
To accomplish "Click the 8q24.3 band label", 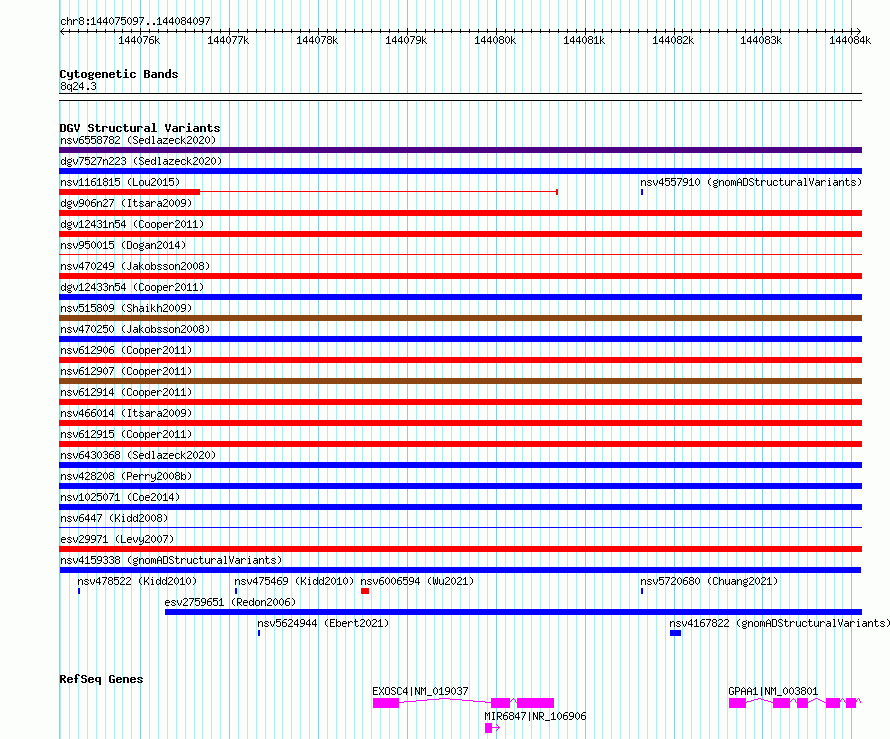I will point(78,86).
